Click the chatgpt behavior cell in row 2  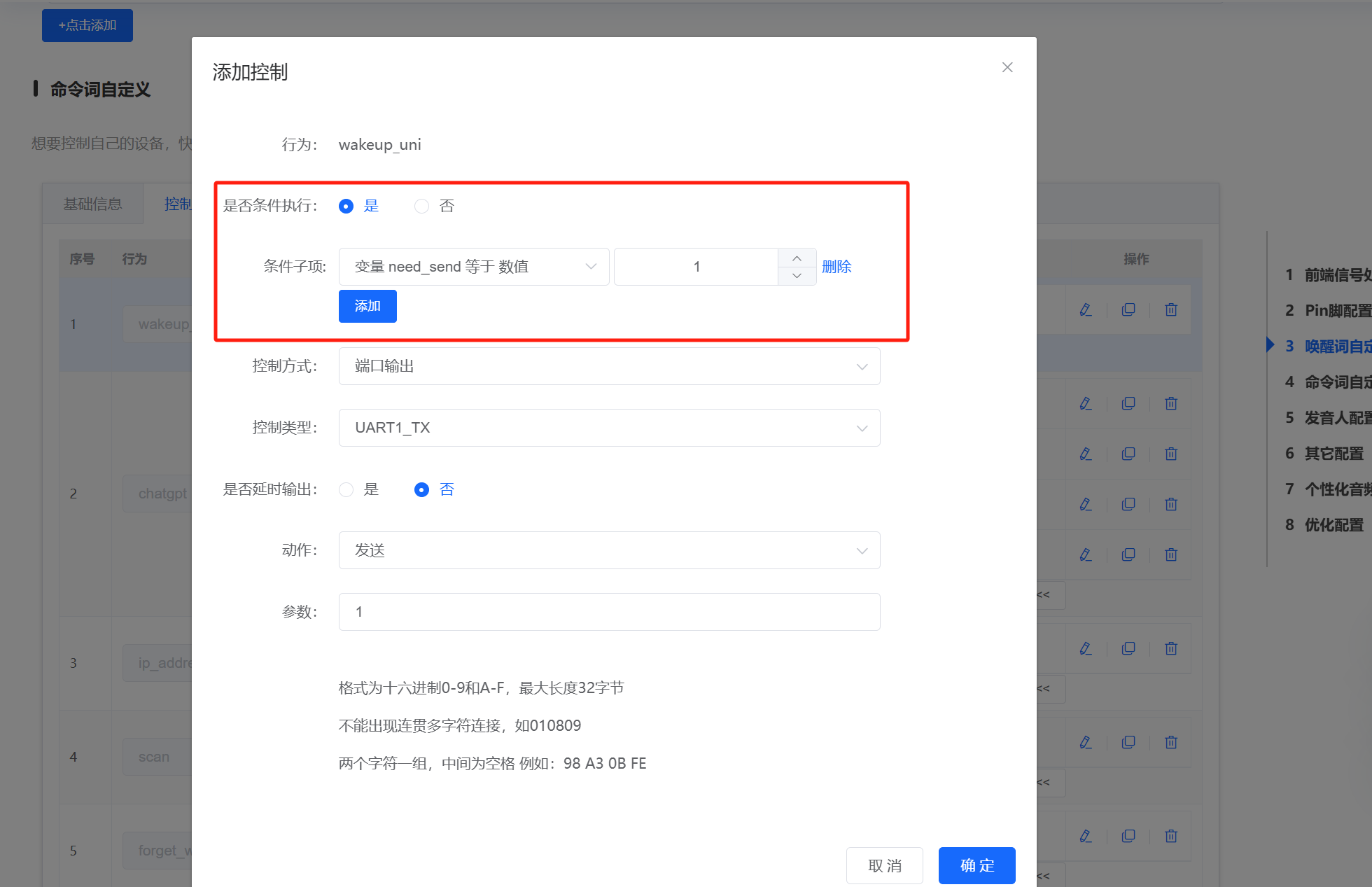point(158,494)
